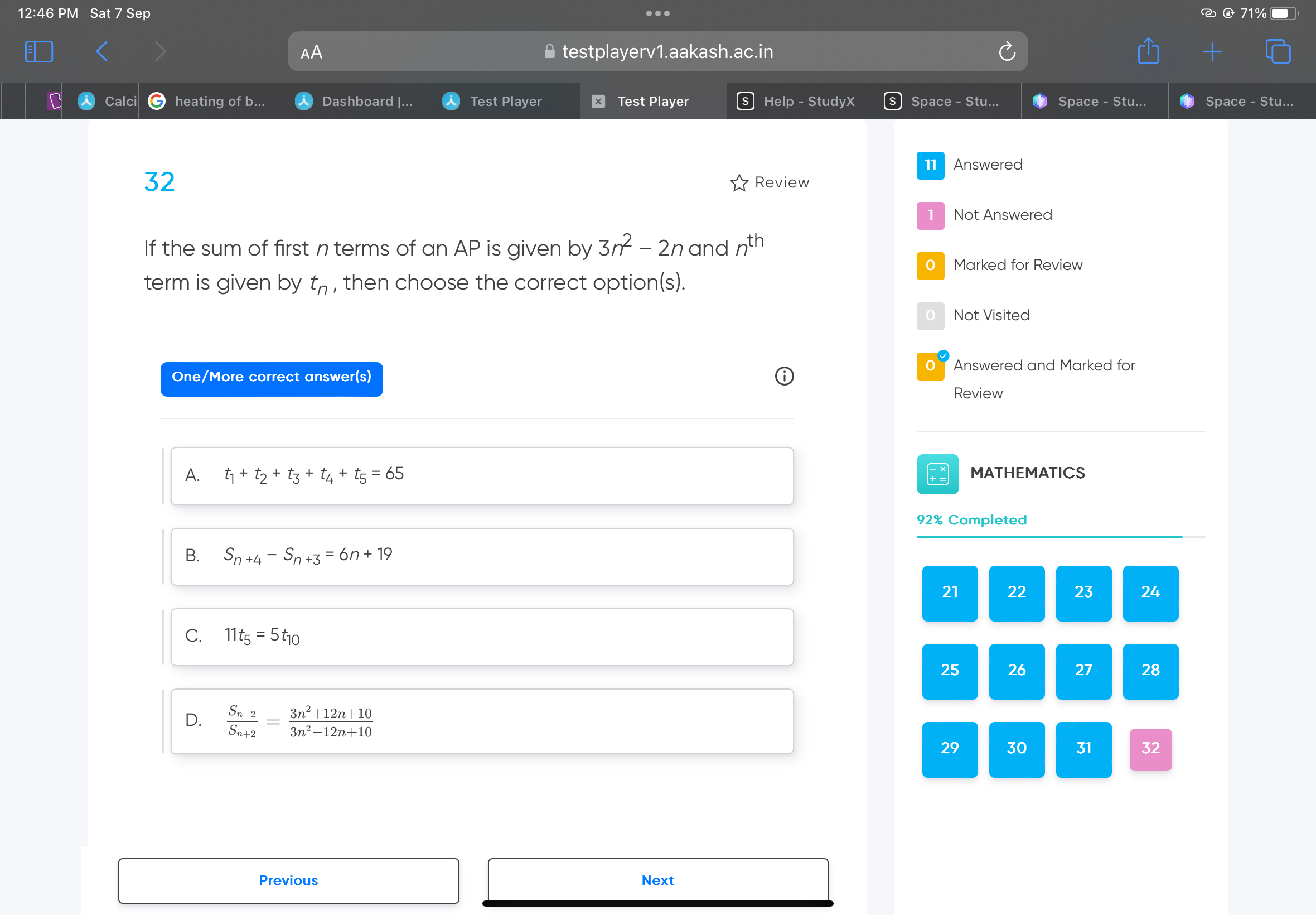Open the AA reader text size menu
The image size is (1316, 915).
click(311, 53)
